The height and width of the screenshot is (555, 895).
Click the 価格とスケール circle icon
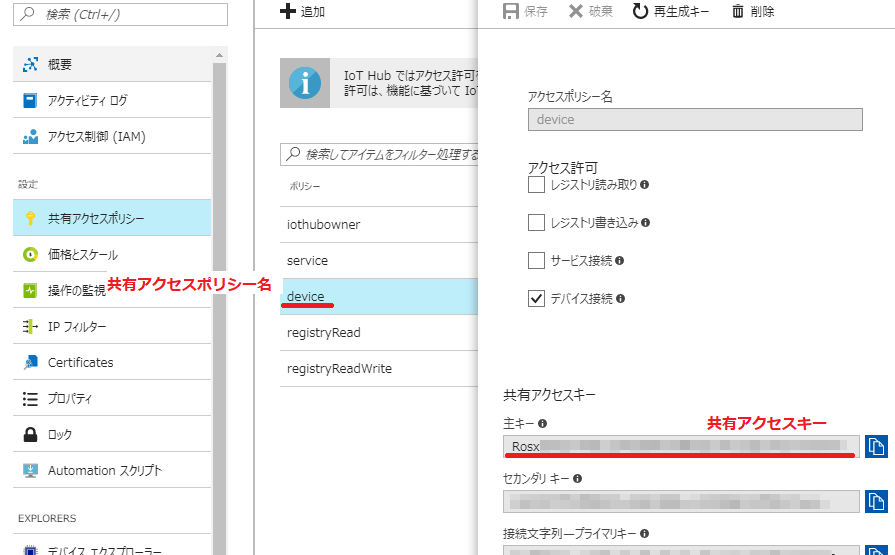30,254
